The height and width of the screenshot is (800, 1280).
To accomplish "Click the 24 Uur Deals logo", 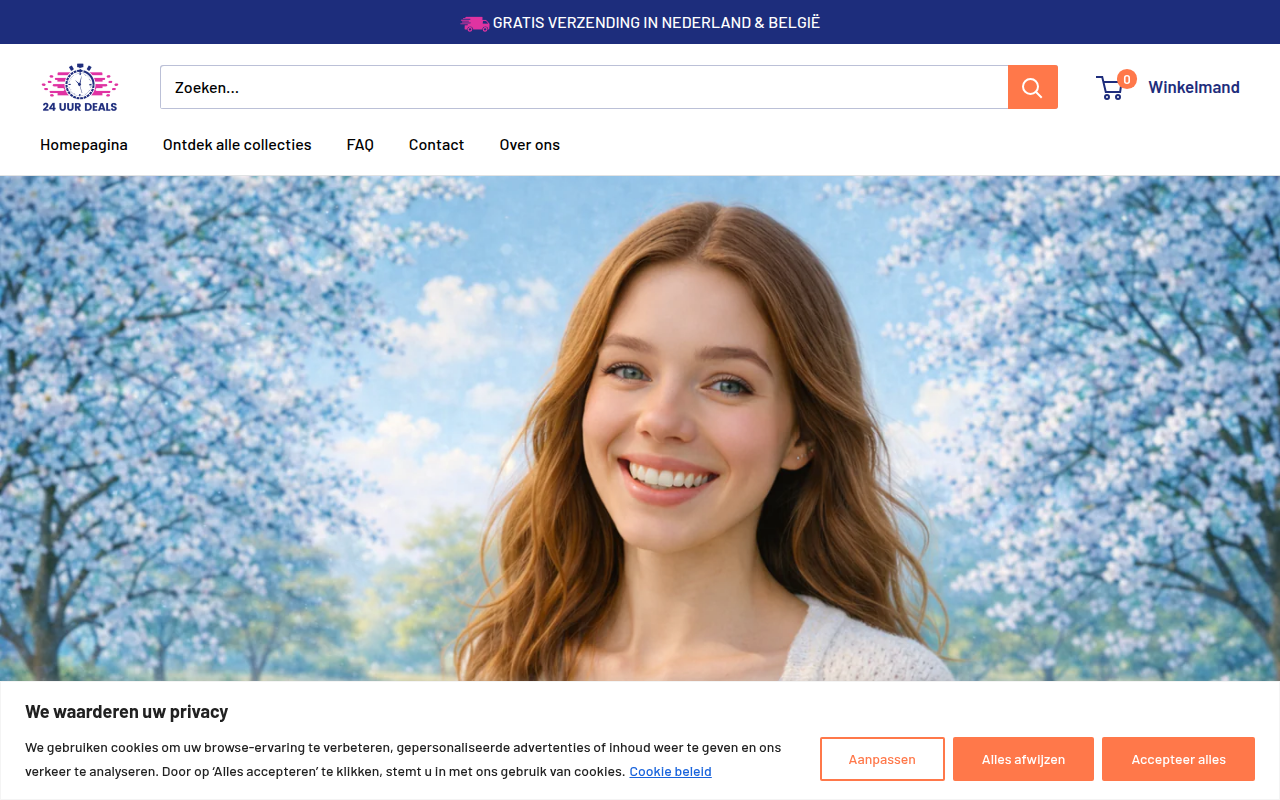I will pos(80,87).
